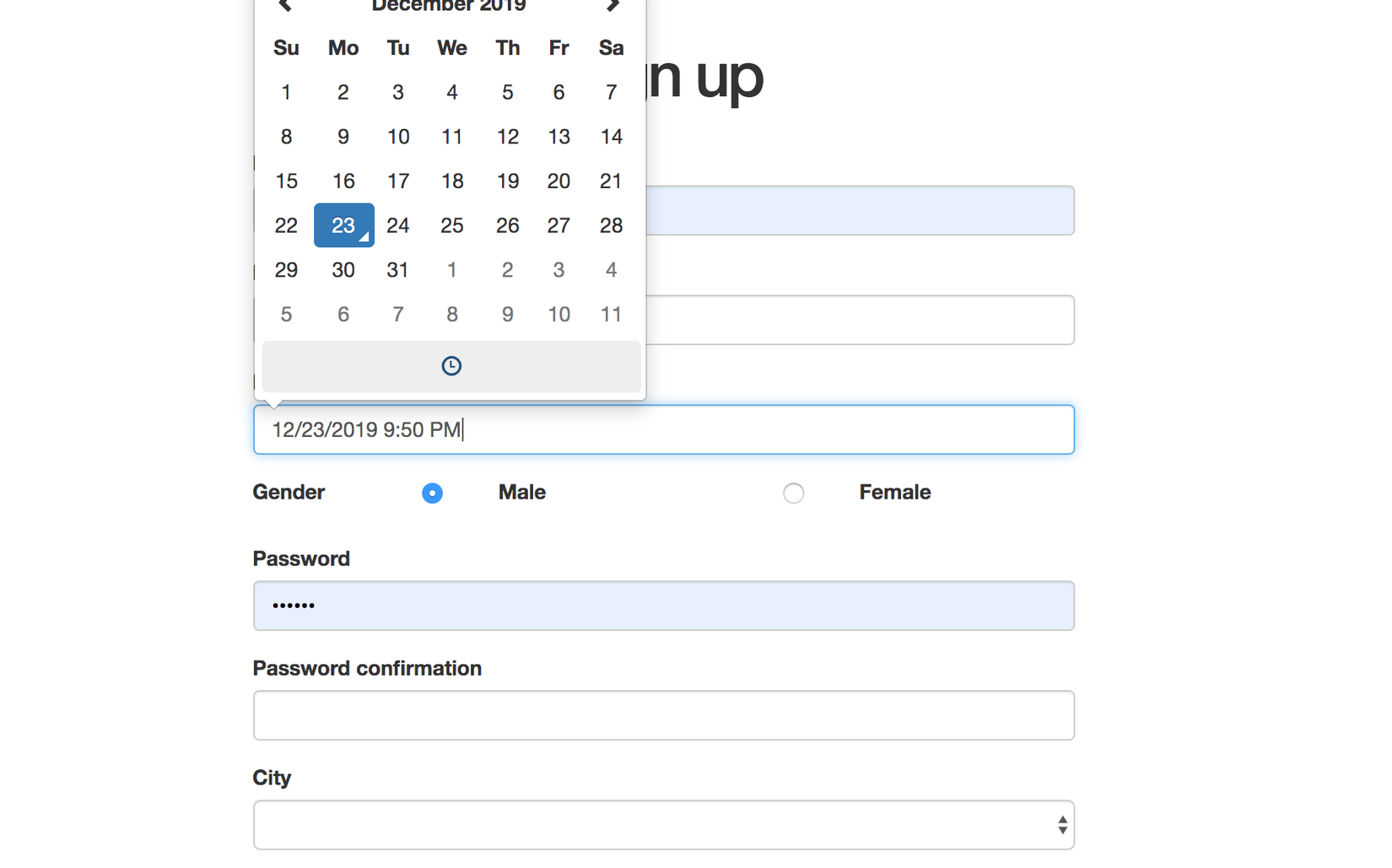Select January 11 in the last row

point(611,315)
